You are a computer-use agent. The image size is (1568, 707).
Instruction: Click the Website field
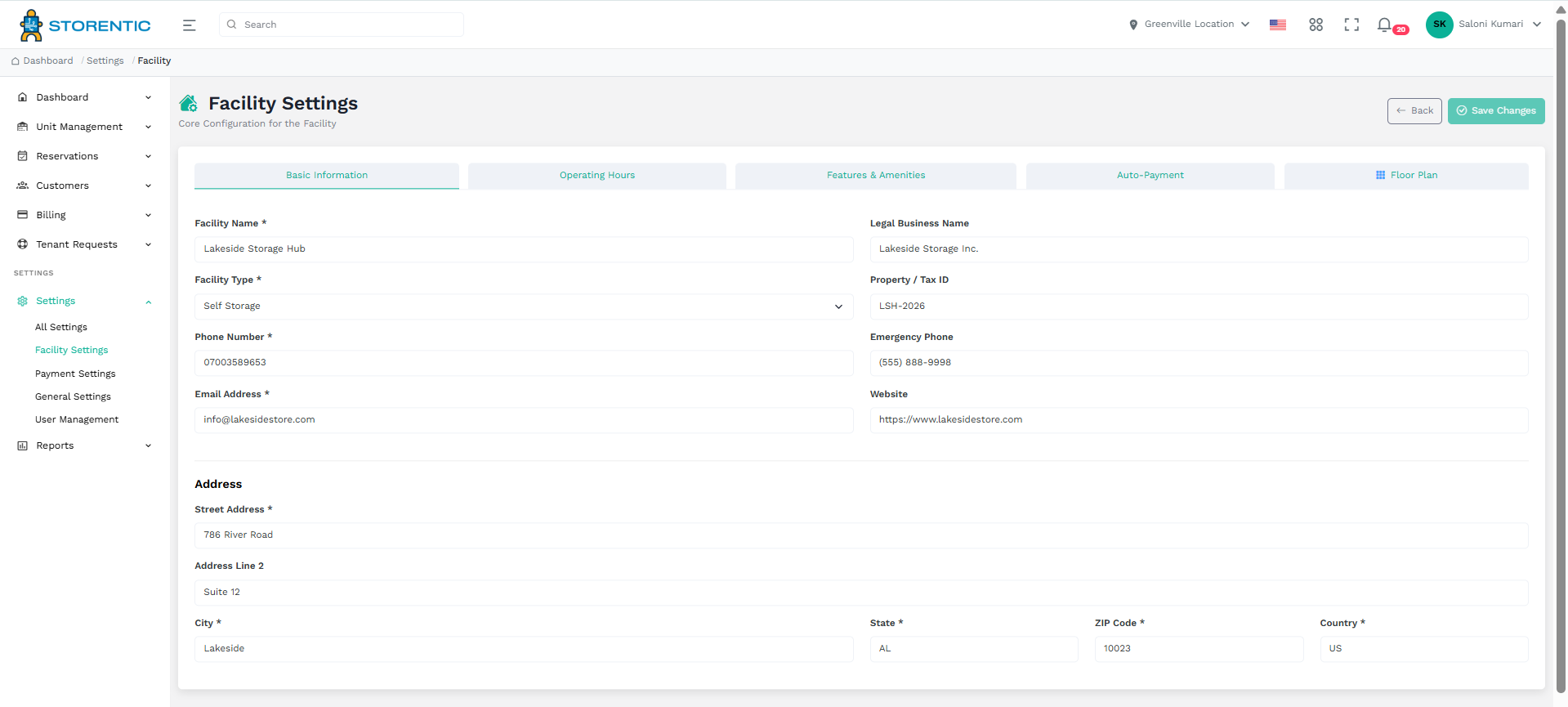pyautogui.click(x=1199, y=420)
